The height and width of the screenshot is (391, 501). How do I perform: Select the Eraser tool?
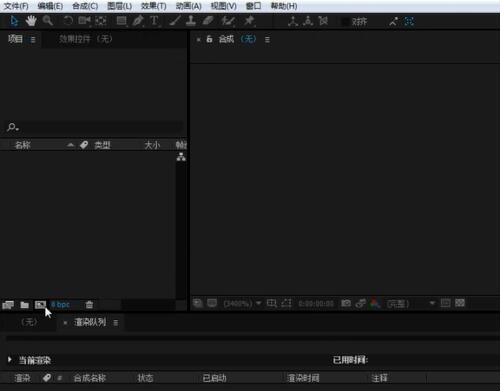coord(208,21)
